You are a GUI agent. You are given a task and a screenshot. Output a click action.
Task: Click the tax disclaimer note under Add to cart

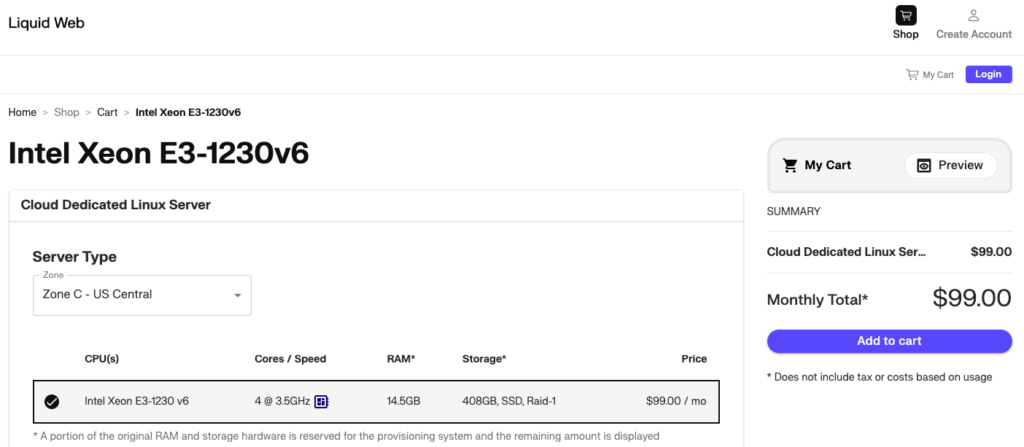880,377
